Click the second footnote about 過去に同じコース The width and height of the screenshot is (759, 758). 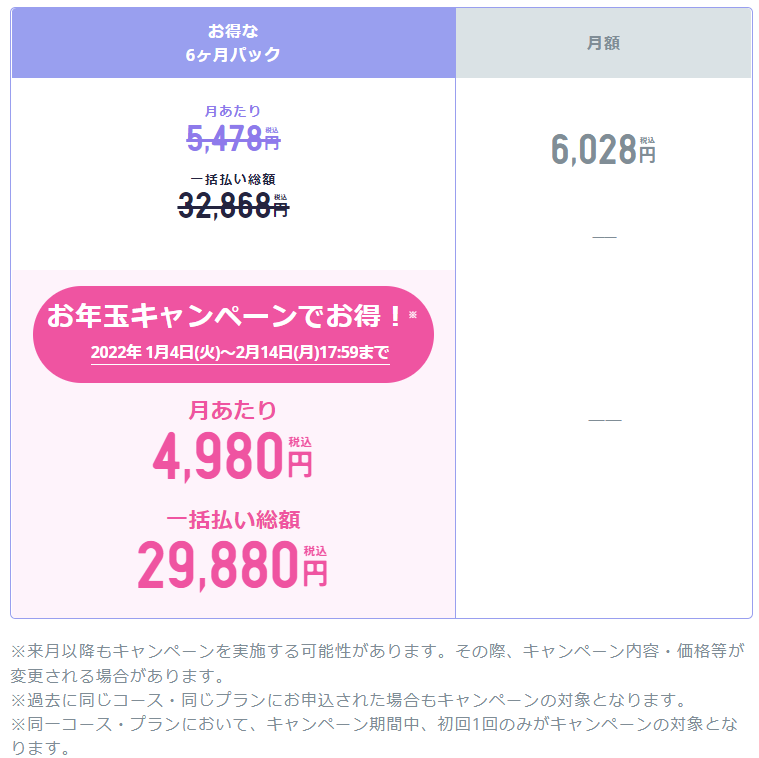coord(349,699)
